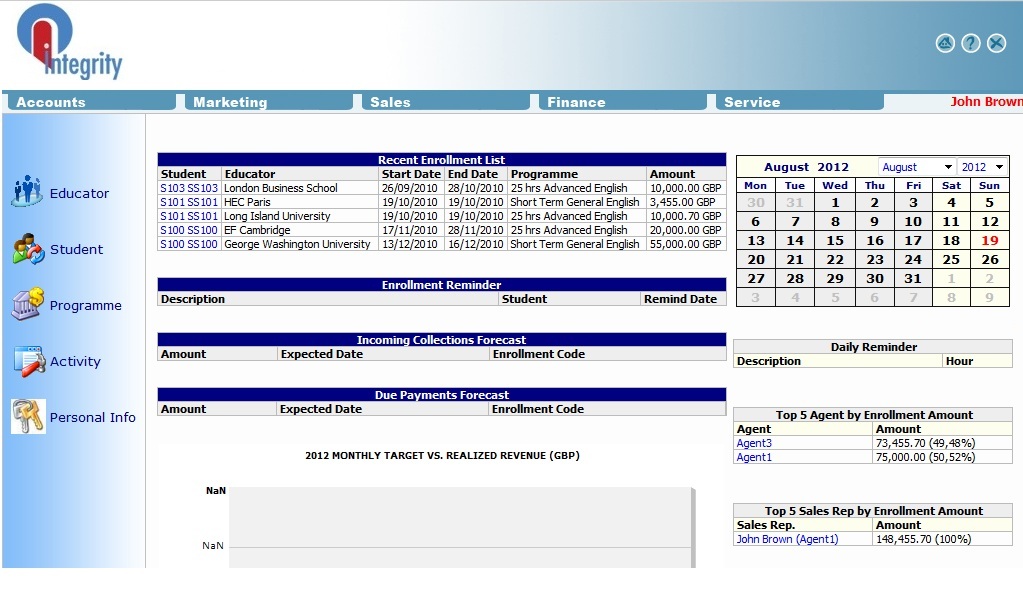Click the "16/12/2010" end date cell
1023x605 pixels.
pos(476,244)
